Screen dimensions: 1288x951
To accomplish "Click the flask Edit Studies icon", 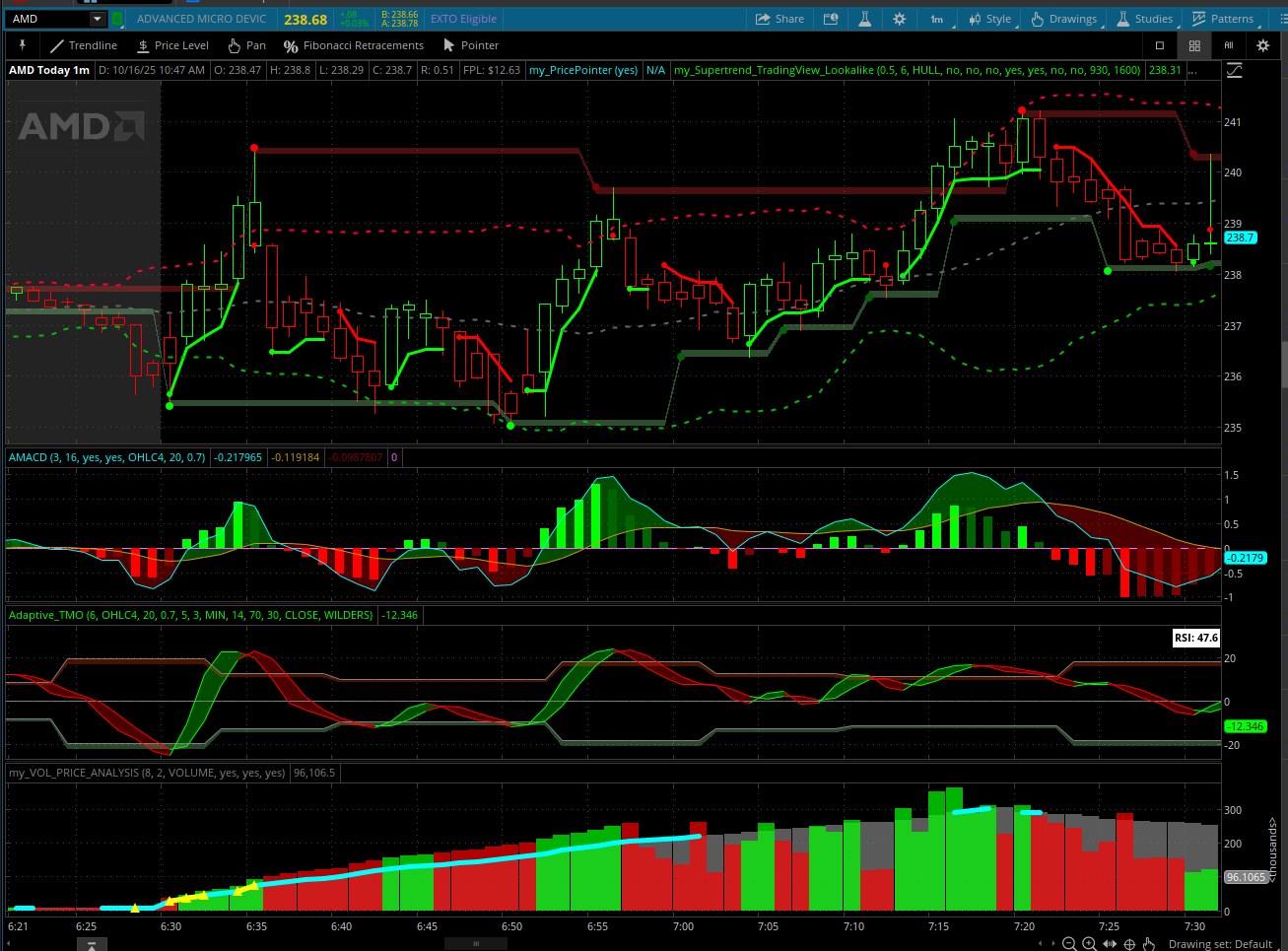I will [x=864, y=19].
